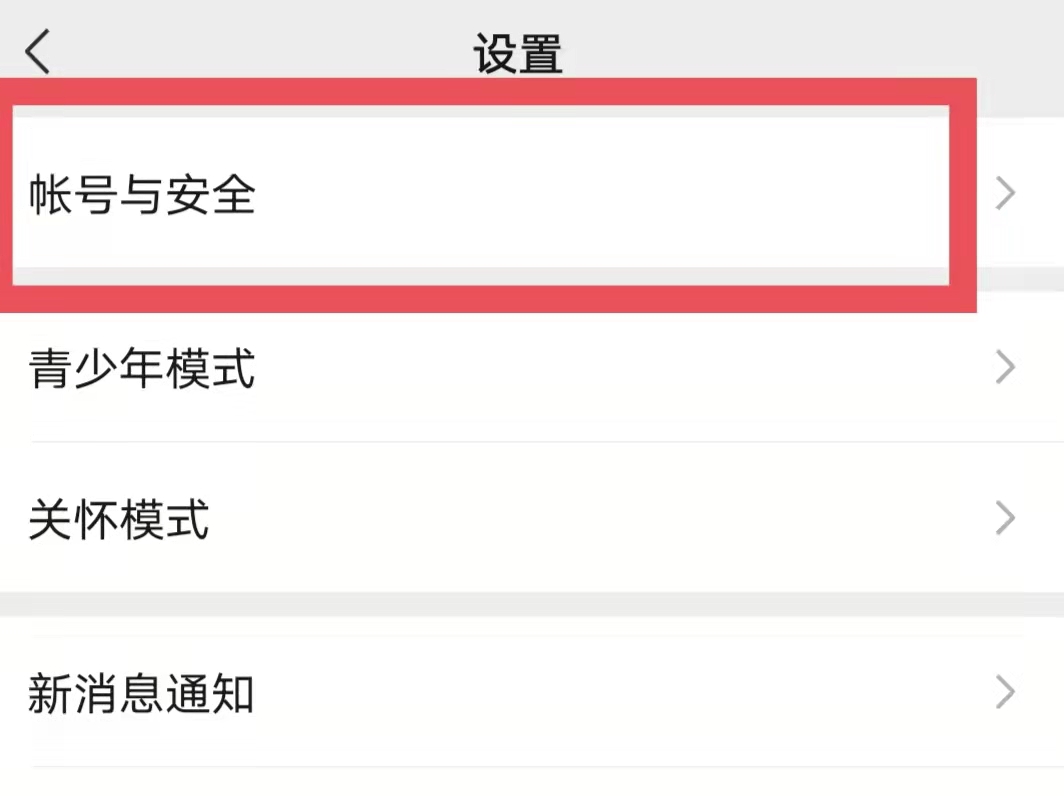The width and height of the screenshot is (1064, 796).
Task: Open 帐号与安全 settings by its label
Action: coord(142,194)
